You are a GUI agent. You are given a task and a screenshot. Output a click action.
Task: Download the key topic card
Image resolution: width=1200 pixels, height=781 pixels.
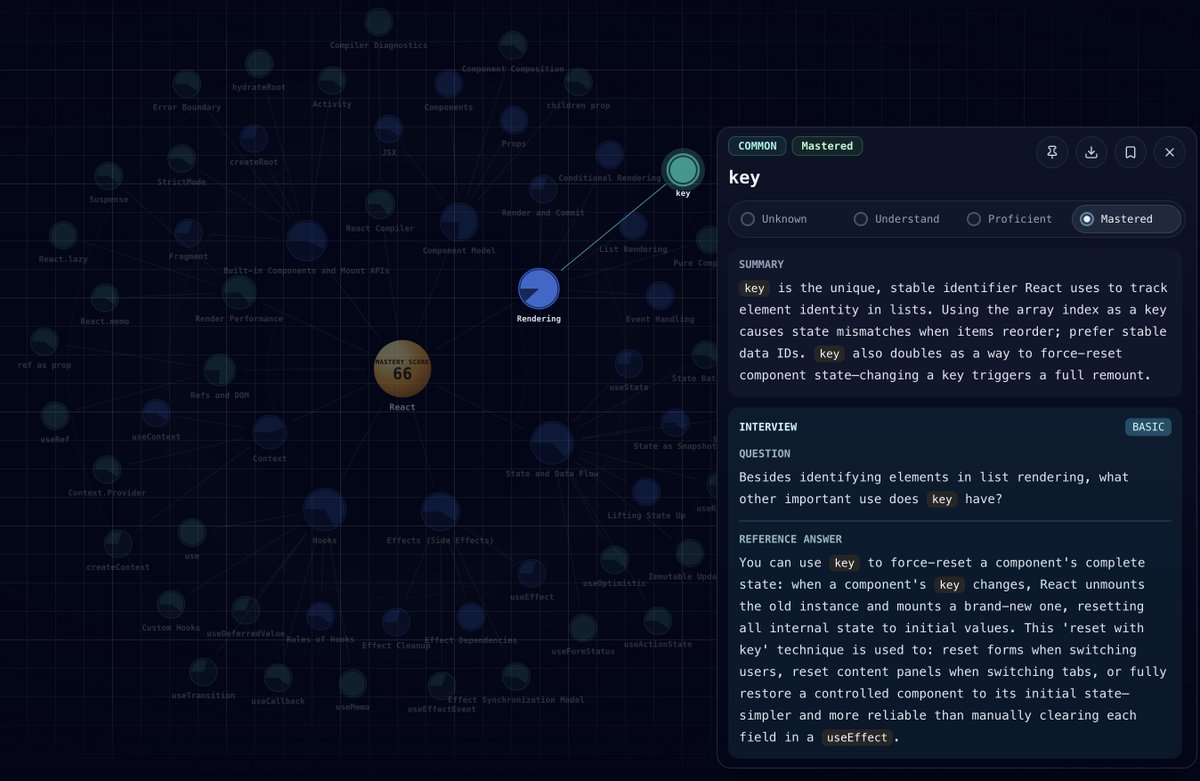[x=1091, y=152]
